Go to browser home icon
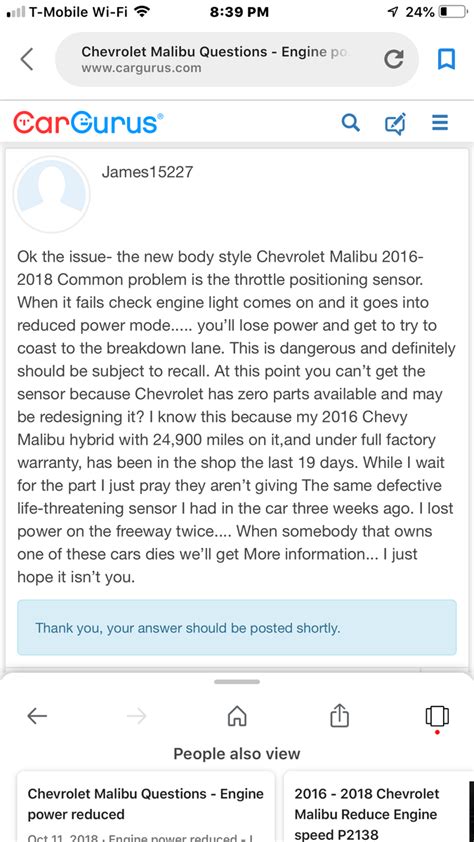Image resolution: width=474 pixels, height=842 pixels. [237, 715]
